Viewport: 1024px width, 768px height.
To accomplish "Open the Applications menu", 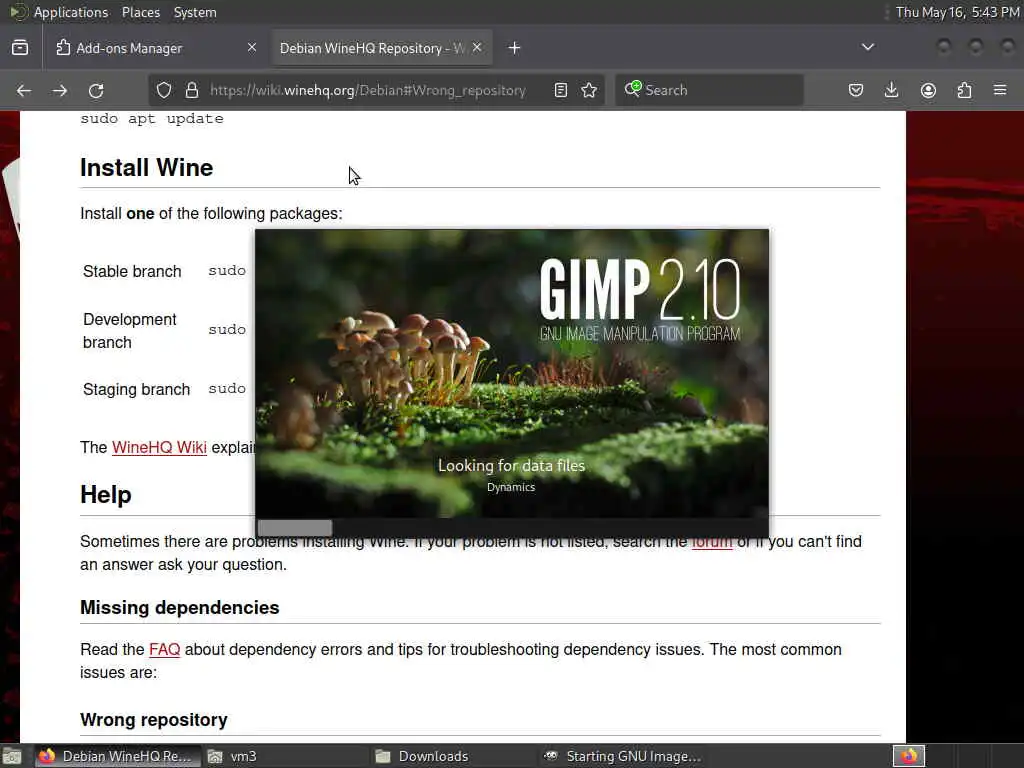I will coord(71,12).
